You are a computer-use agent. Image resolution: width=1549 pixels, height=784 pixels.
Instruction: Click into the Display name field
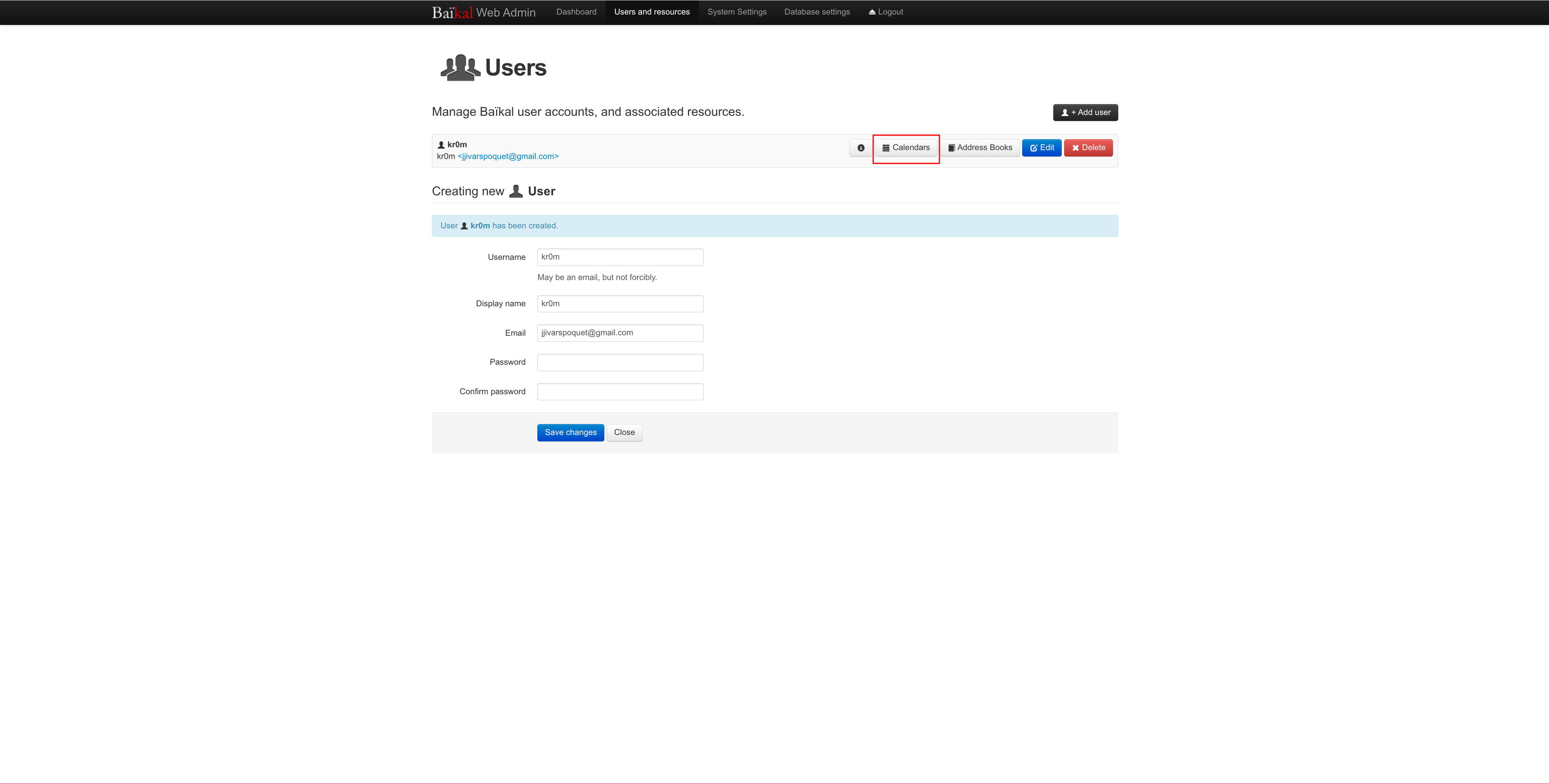[x=619, y=303]
